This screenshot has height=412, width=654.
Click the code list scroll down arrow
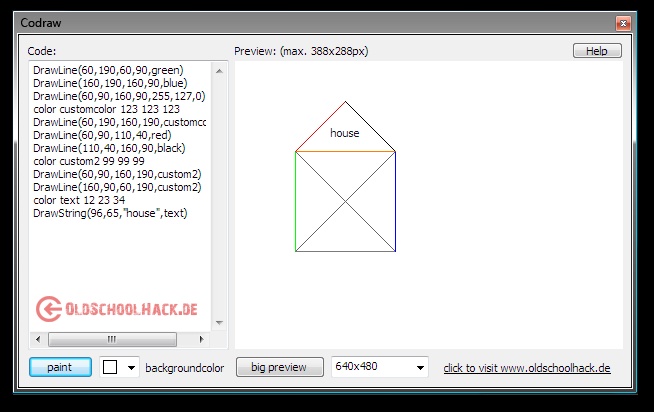click(219, 322)
